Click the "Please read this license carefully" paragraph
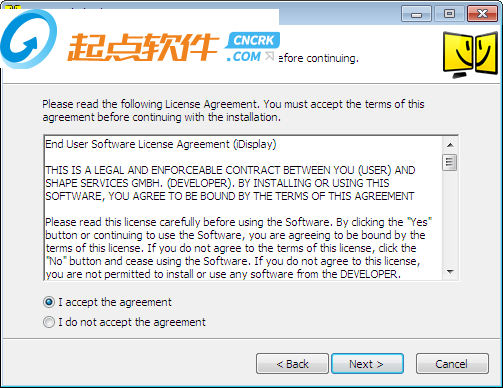Image resolution: width=503 pixels, height=388 pixels. (x=238, y=248)
